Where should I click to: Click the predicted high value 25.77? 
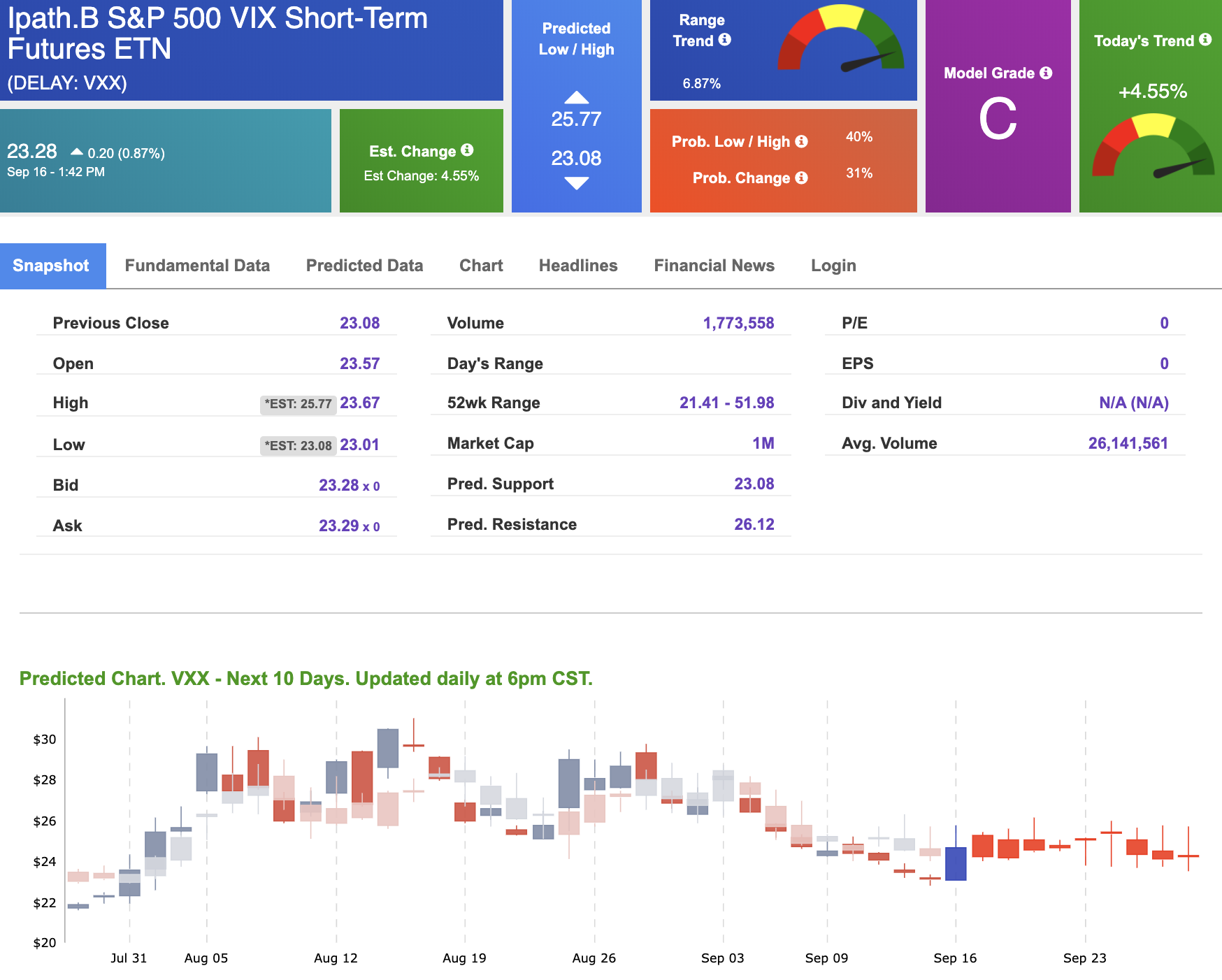pyautogui.click(x=576, y=120)
